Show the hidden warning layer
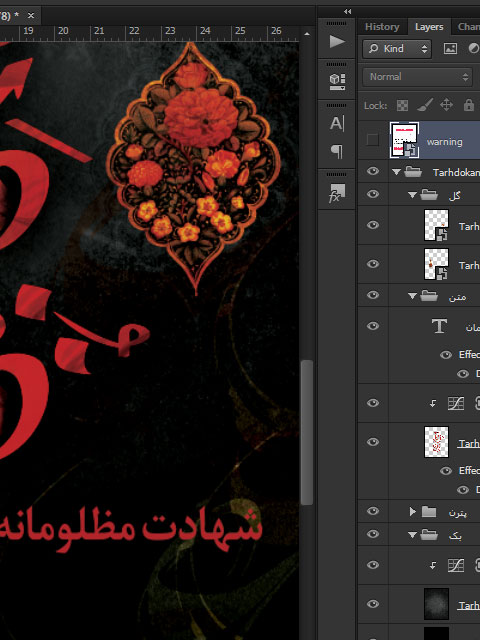480x640 pixels. coord(372,140)
